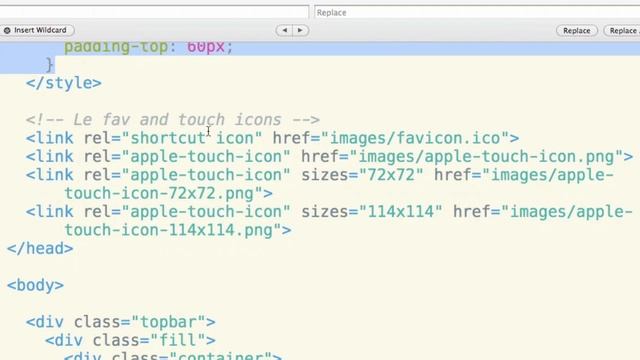Click into the Replace text field

(477, 13)
